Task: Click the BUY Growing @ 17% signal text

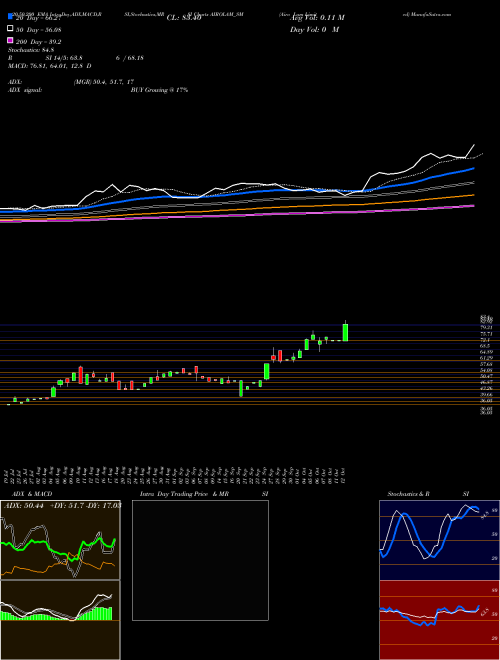Action: coord(159,90)
